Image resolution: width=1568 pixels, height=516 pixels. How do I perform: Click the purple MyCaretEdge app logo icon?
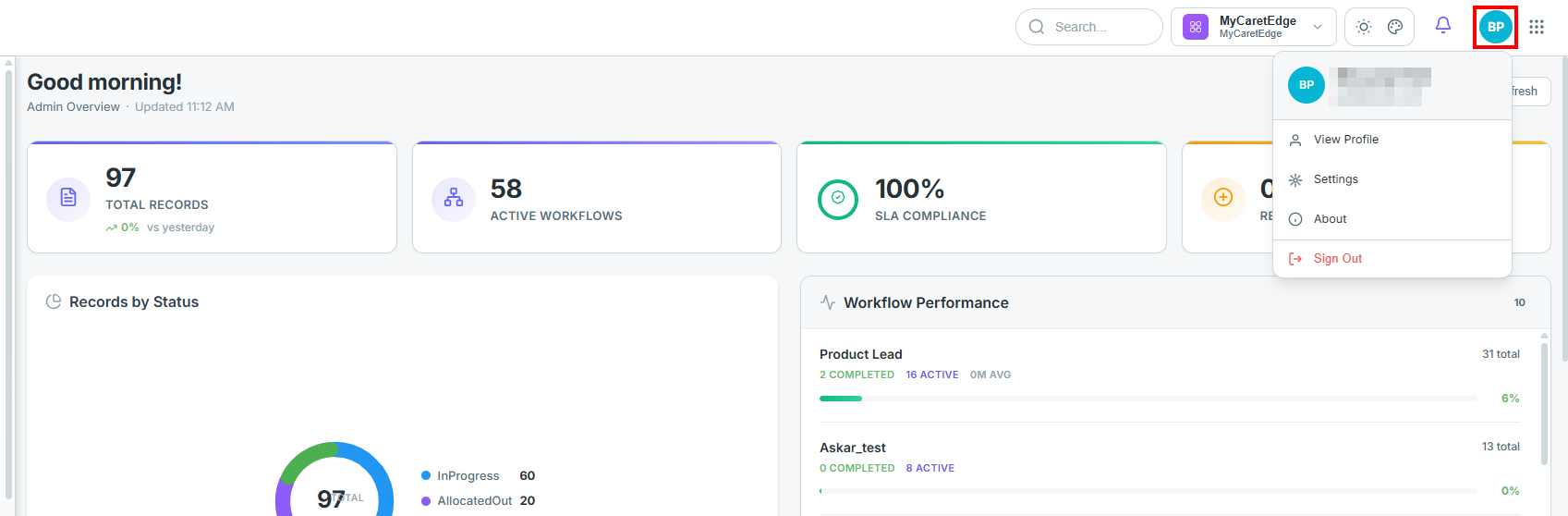1195,27
